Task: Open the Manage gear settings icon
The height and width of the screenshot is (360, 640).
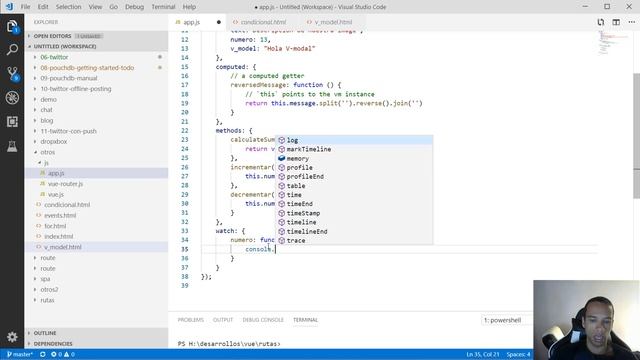Action: (x=12, y=337)
